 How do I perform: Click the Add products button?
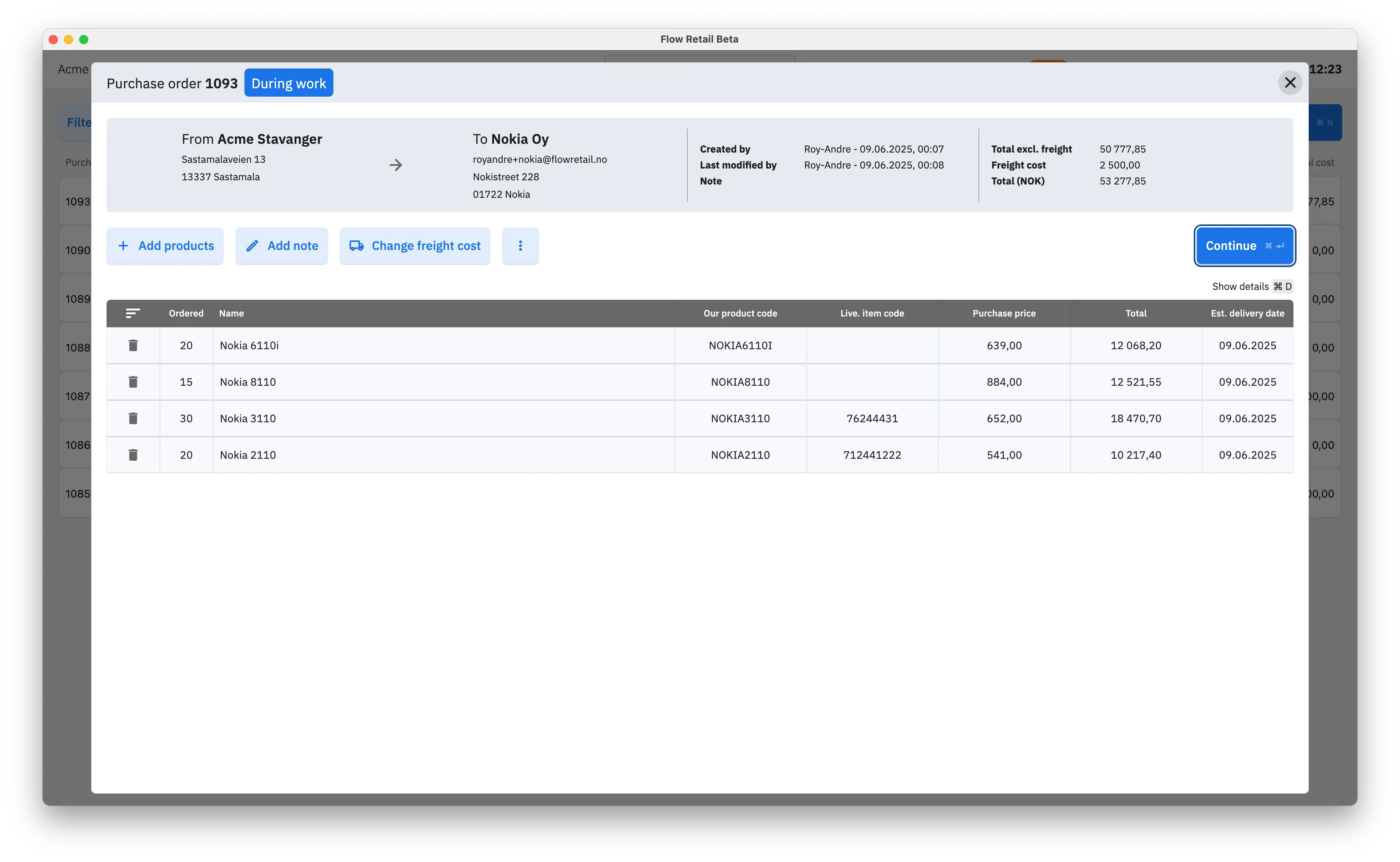coord(165,246)
